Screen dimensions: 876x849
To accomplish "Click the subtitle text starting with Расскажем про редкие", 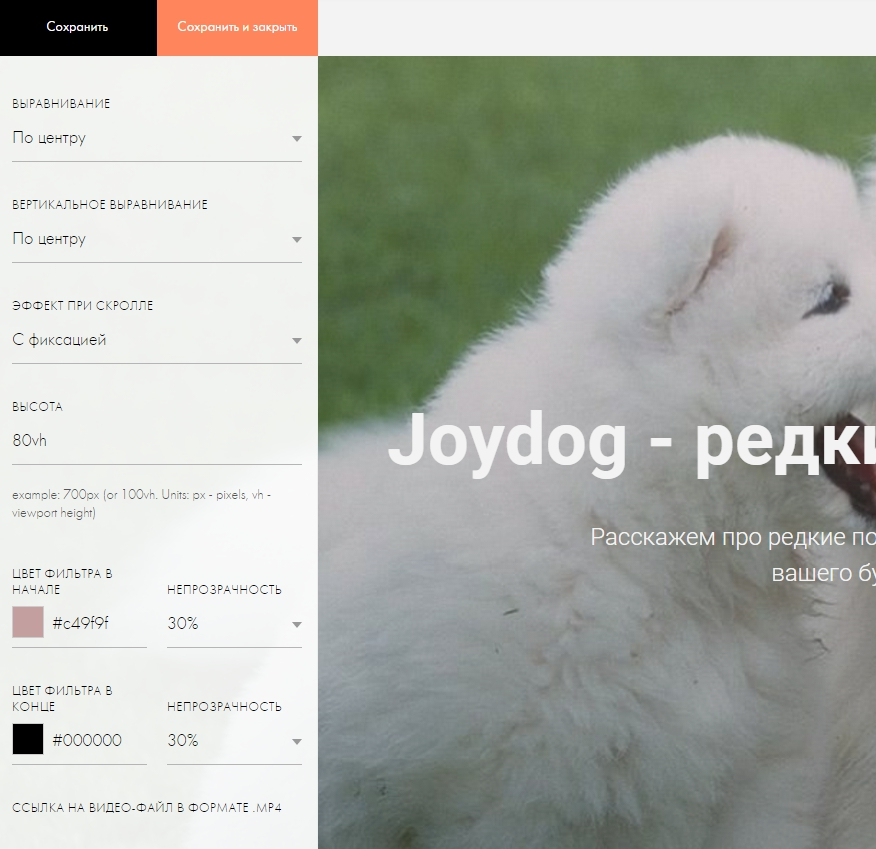I will coord(733,537).
